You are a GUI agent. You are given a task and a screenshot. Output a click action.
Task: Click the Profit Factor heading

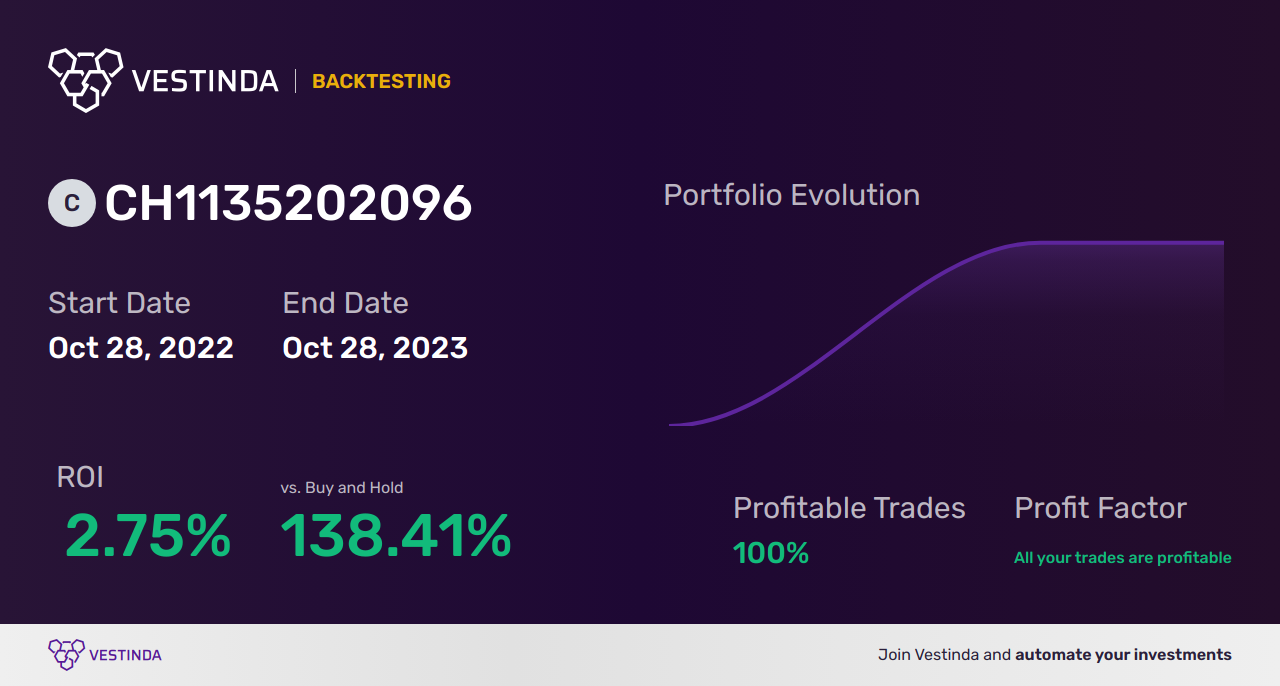1100,508
